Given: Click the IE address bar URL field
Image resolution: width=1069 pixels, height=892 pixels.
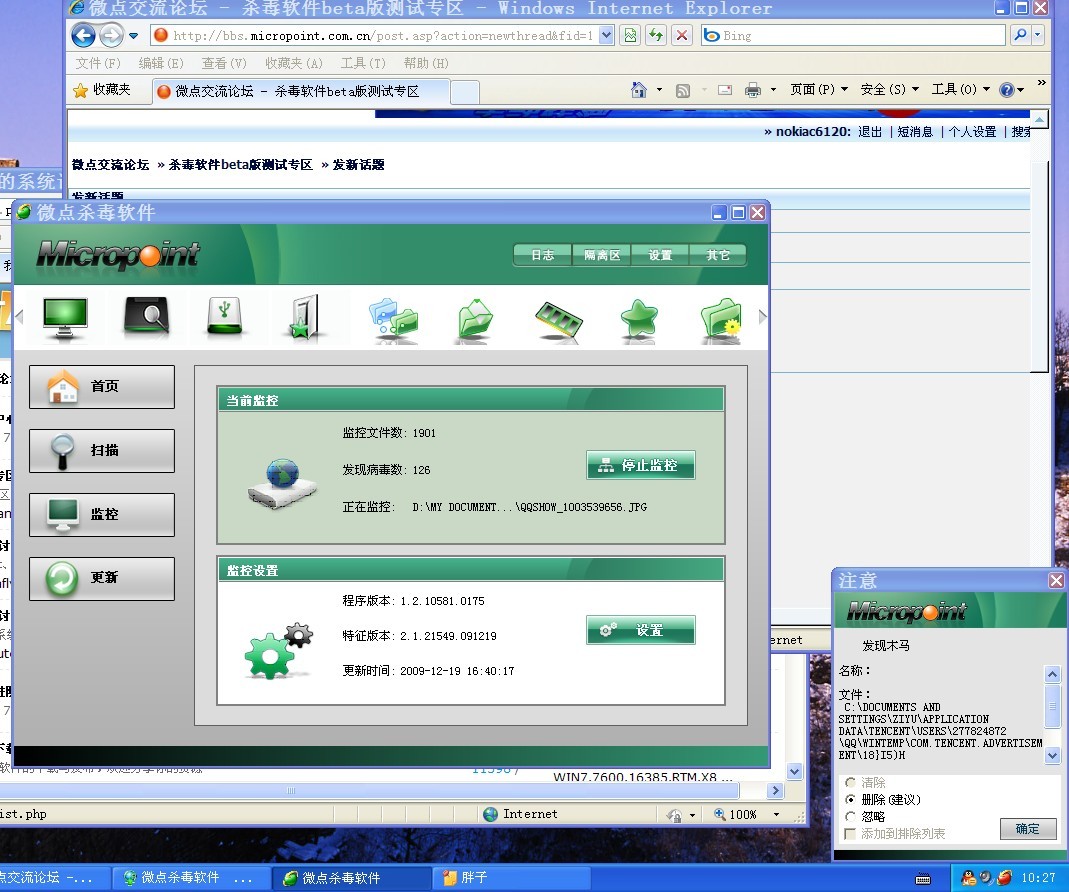Looking at the screenshot, I should click(382, 35).
